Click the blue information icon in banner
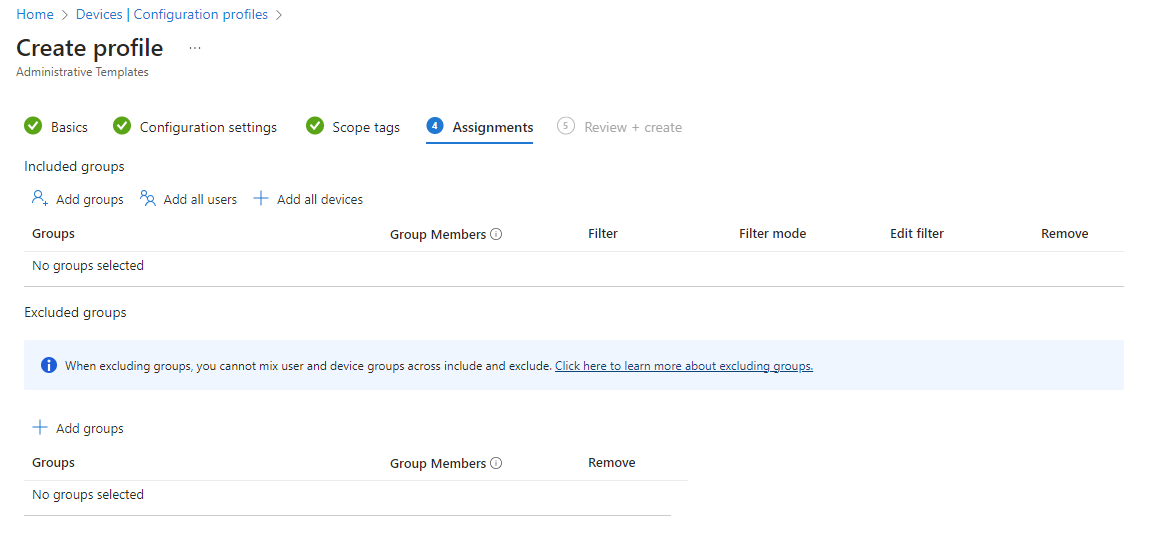The width and height of the screenshot is (1154, 534). (49, 365)
